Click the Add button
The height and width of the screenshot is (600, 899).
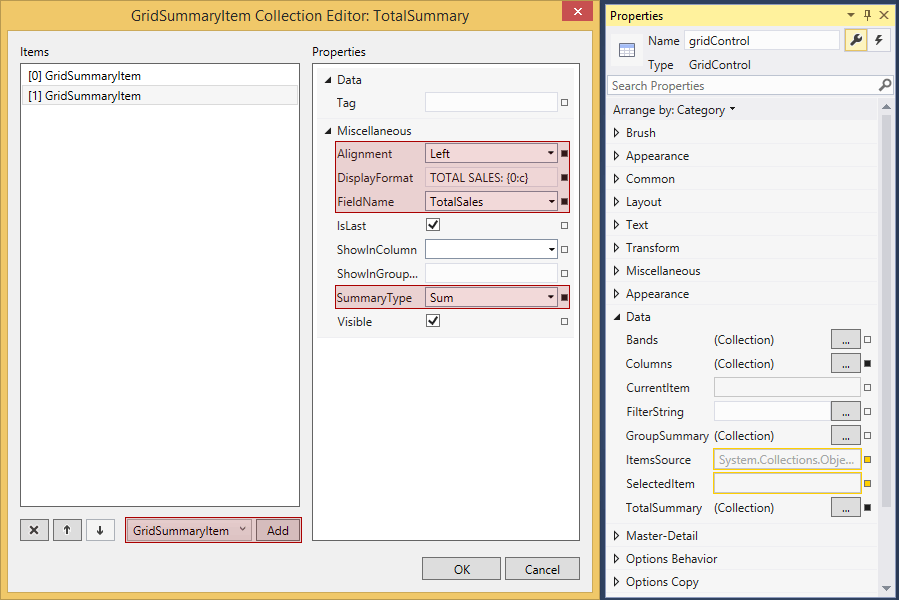[x=278, y=531]
